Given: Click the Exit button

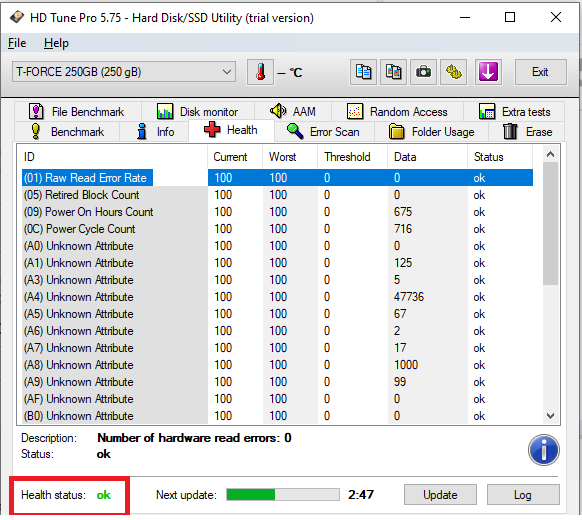Looking at the screenshot, I should coord(540,72).
